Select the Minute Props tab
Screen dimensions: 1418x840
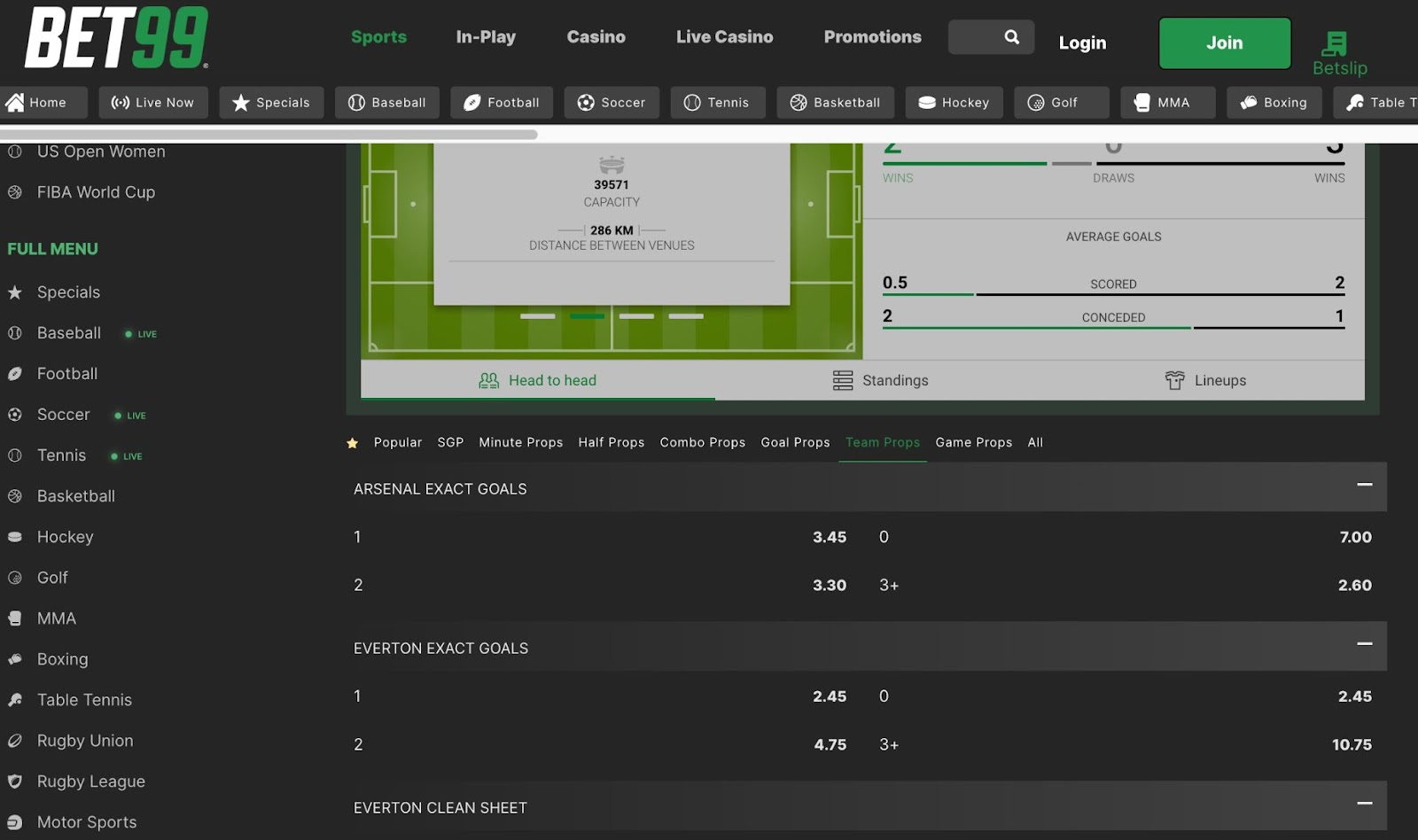[521, 442]
